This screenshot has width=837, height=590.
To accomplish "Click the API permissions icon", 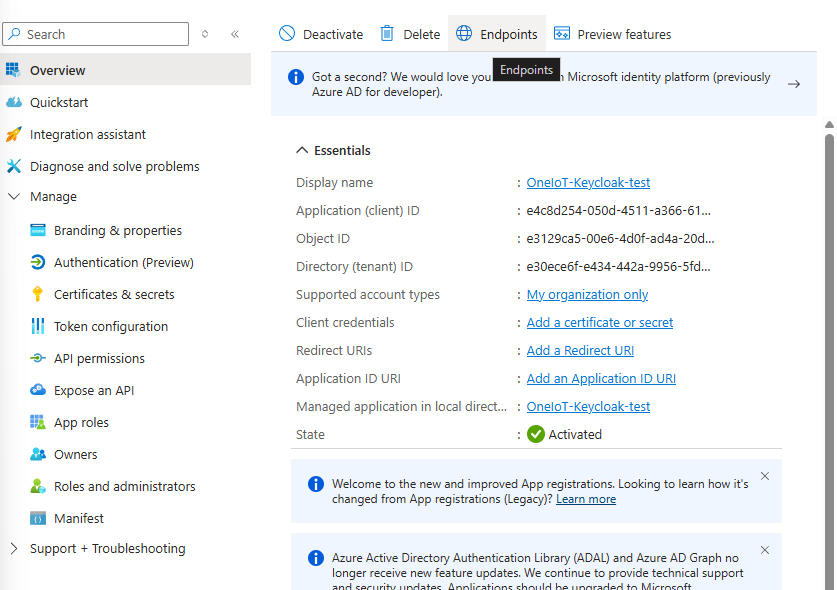I will click(x=38, y=358).
